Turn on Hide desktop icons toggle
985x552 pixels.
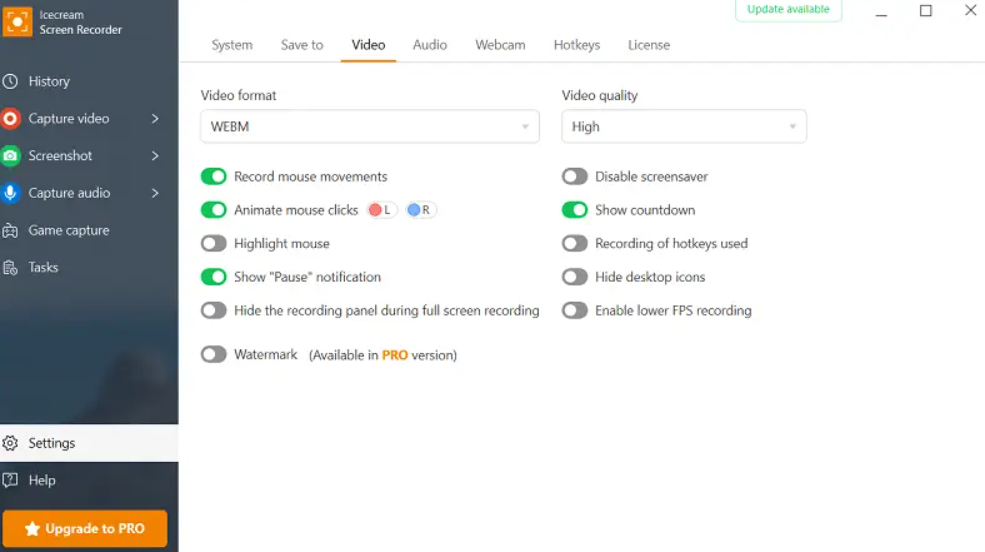coord(575,277)
